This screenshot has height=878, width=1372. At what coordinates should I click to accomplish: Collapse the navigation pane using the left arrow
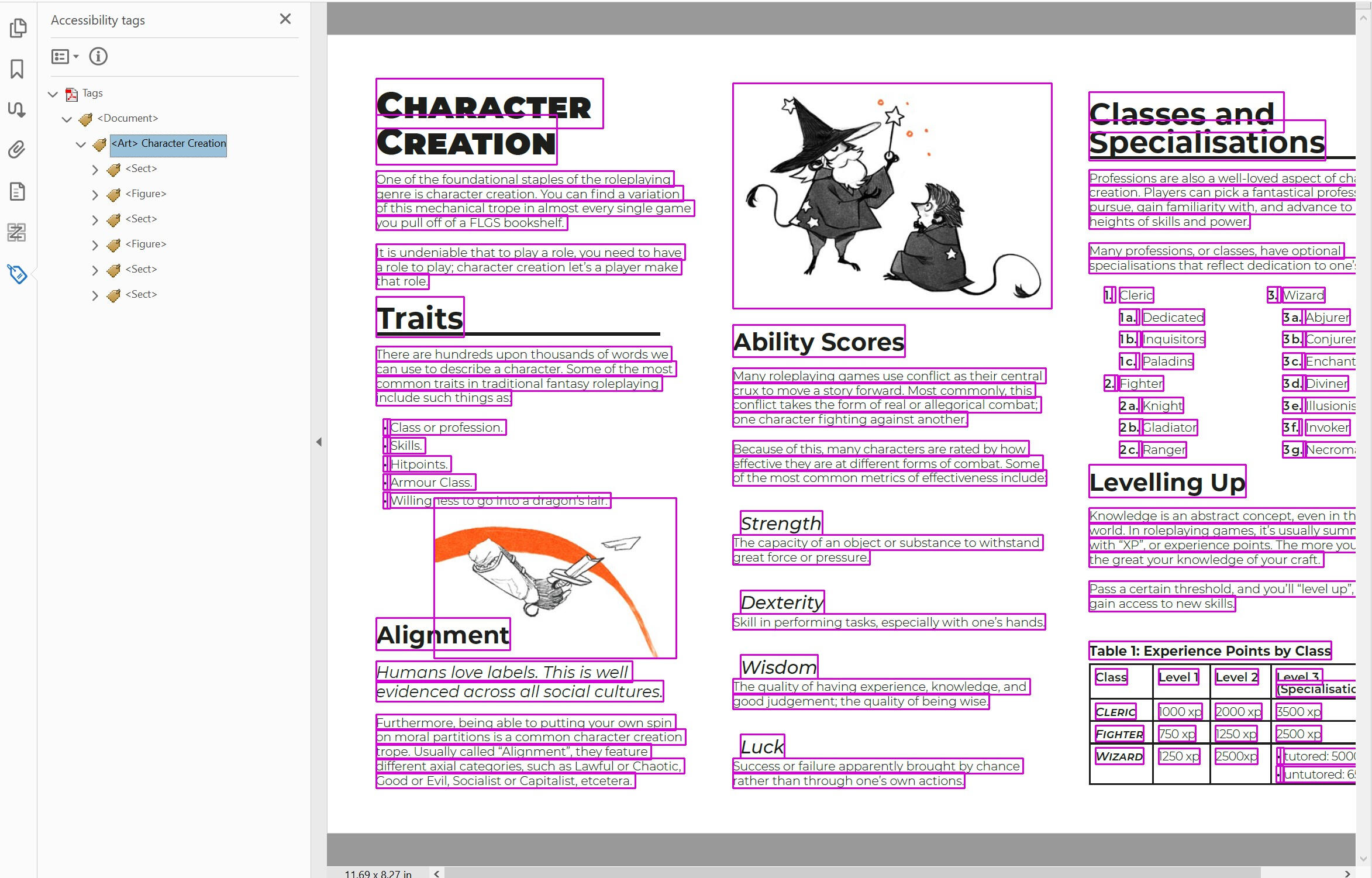coord(319,442)
